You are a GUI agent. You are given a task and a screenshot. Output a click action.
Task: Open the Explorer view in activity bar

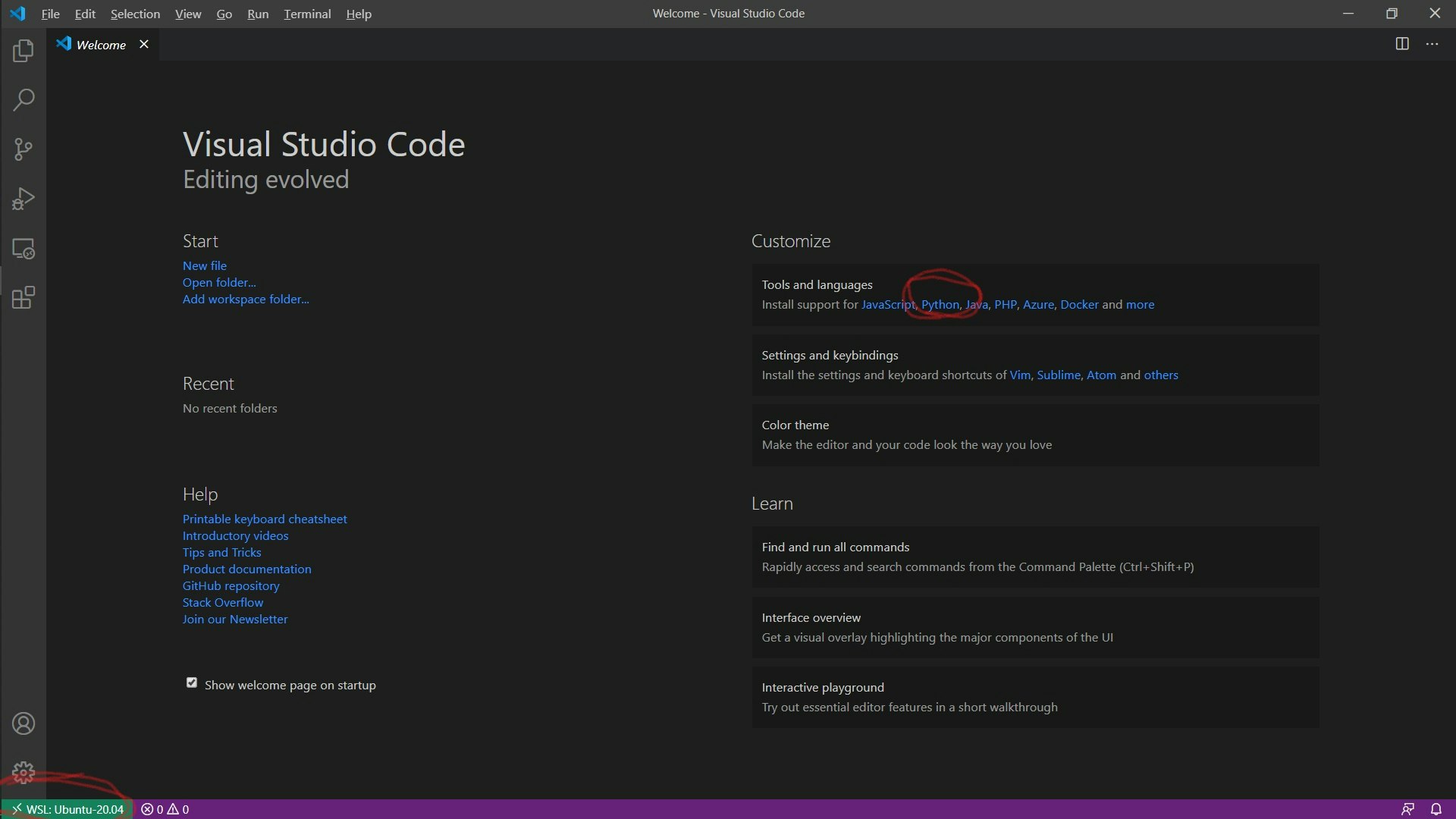24,51
